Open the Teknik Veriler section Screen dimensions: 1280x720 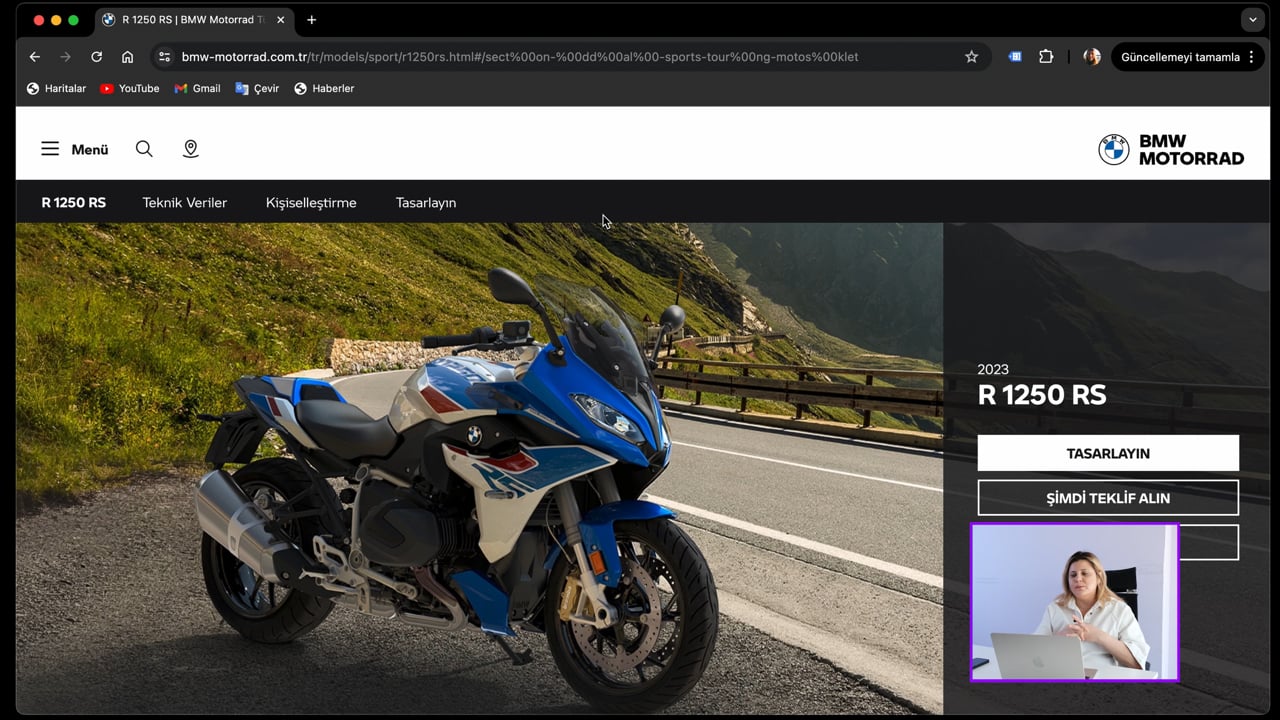tap(184, 202)
